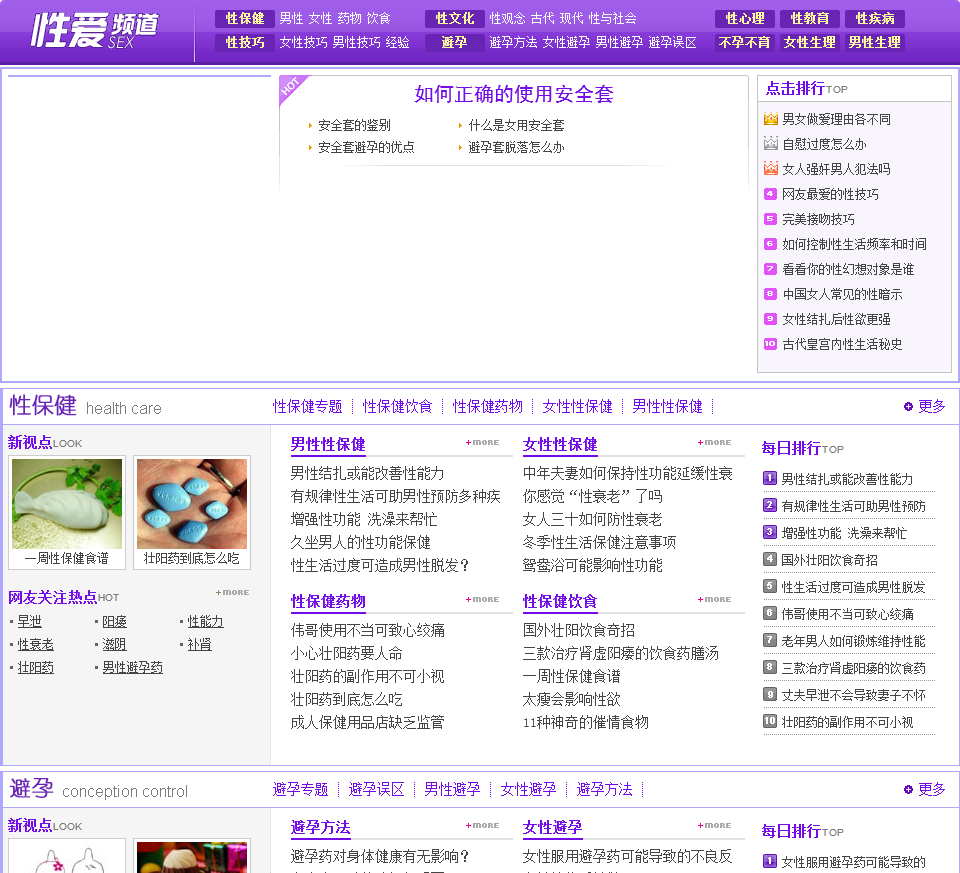Go to 避孕误区 tab in 避孕 section
Screen dimensions: 960x873
pos(376,789)
